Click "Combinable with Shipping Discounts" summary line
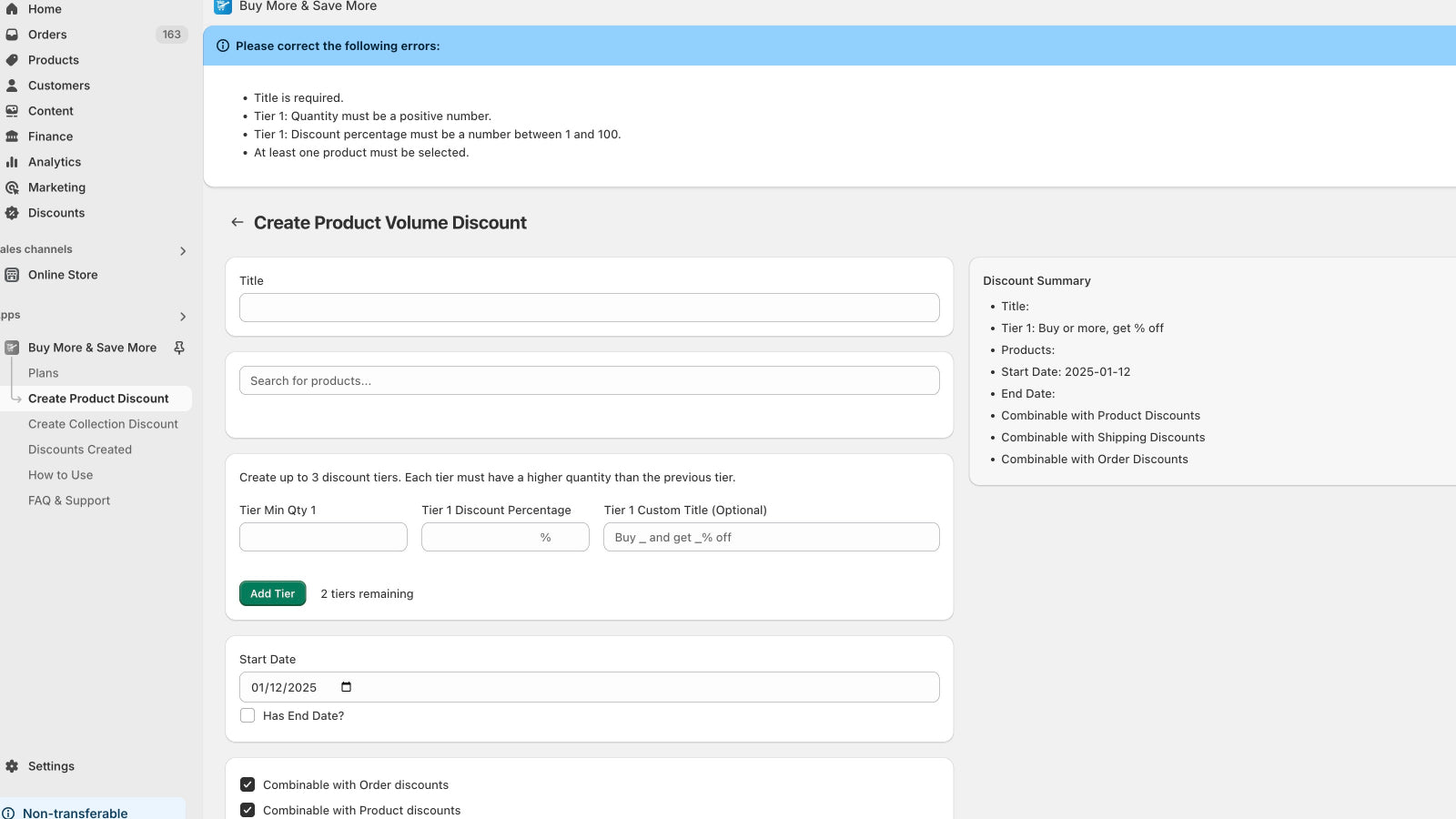 point(1103,437)
